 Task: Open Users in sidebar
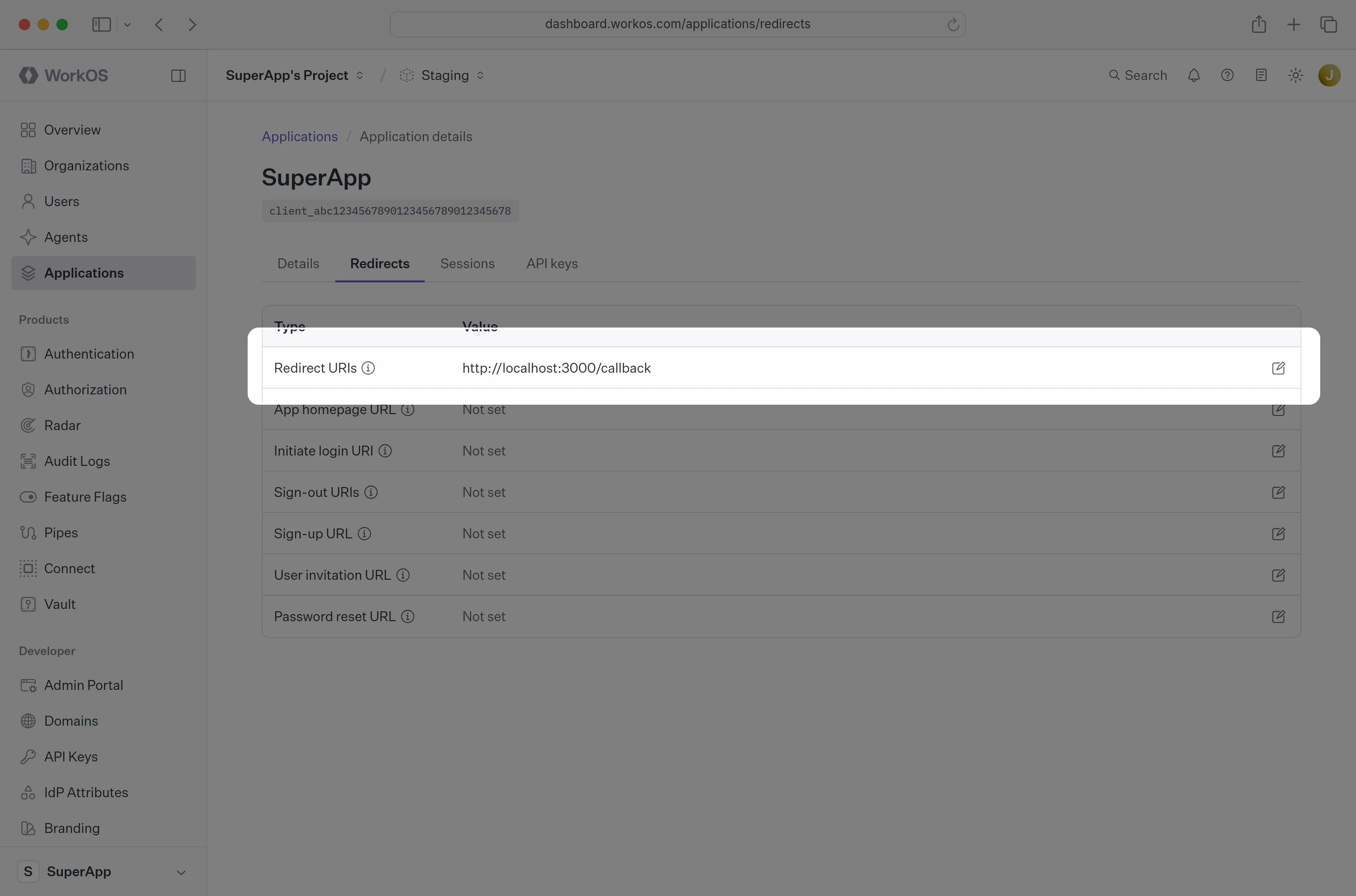coord(103,201)
